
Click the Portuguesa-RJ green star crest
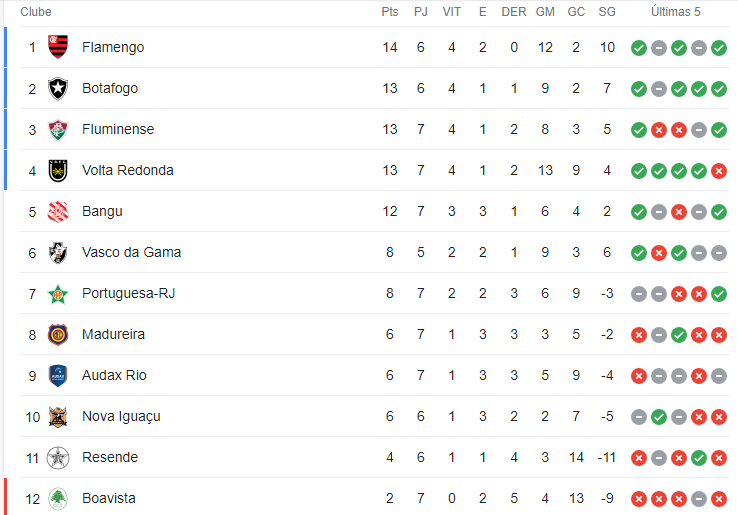[58, 294]
